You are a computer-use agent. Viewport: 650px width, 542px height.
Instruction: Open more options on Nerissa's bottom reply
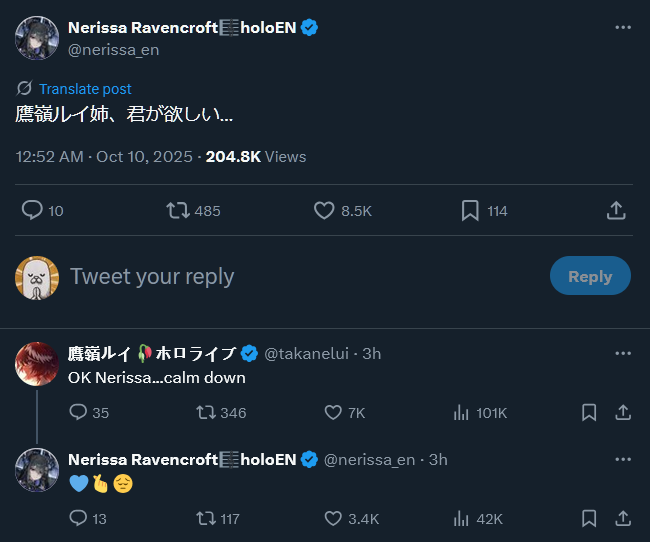click(623, 459)
